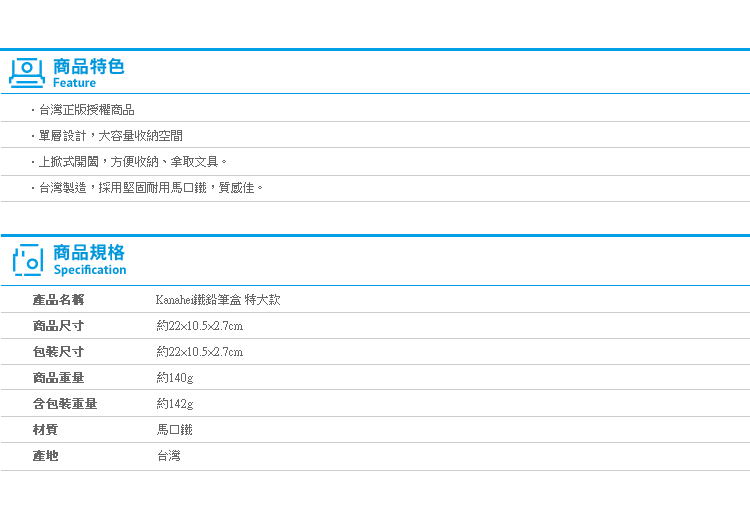Click the 商品尺寸 row label
Screen dimensions: 750x511
pyautogui.click(x=58, y=326)
